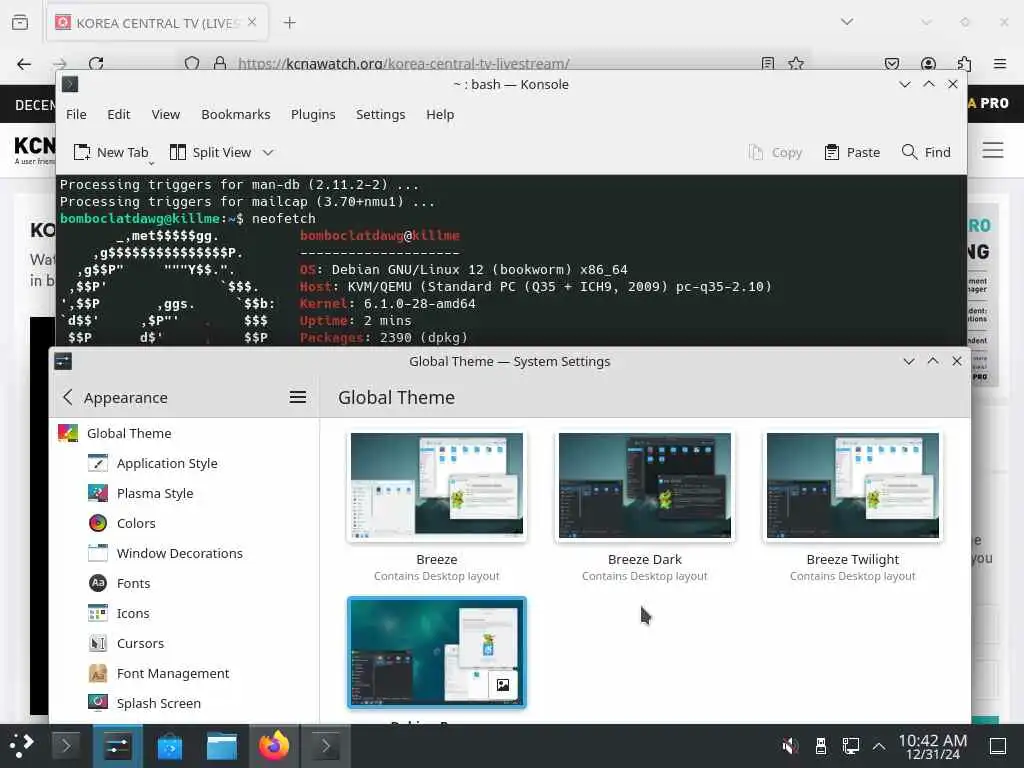
Task: Click the System Settings taskbar icon
Action: 118,746
